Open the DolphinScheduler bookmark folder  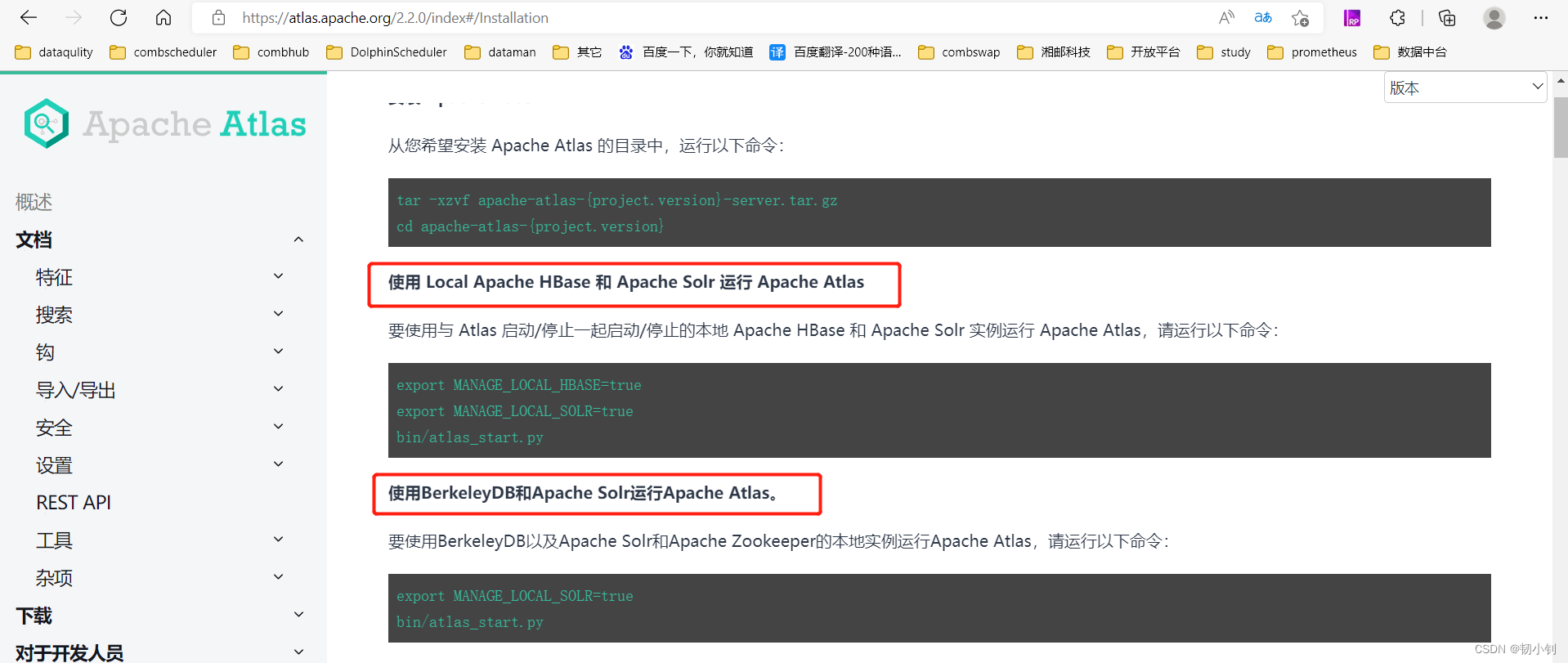(387, 52)
